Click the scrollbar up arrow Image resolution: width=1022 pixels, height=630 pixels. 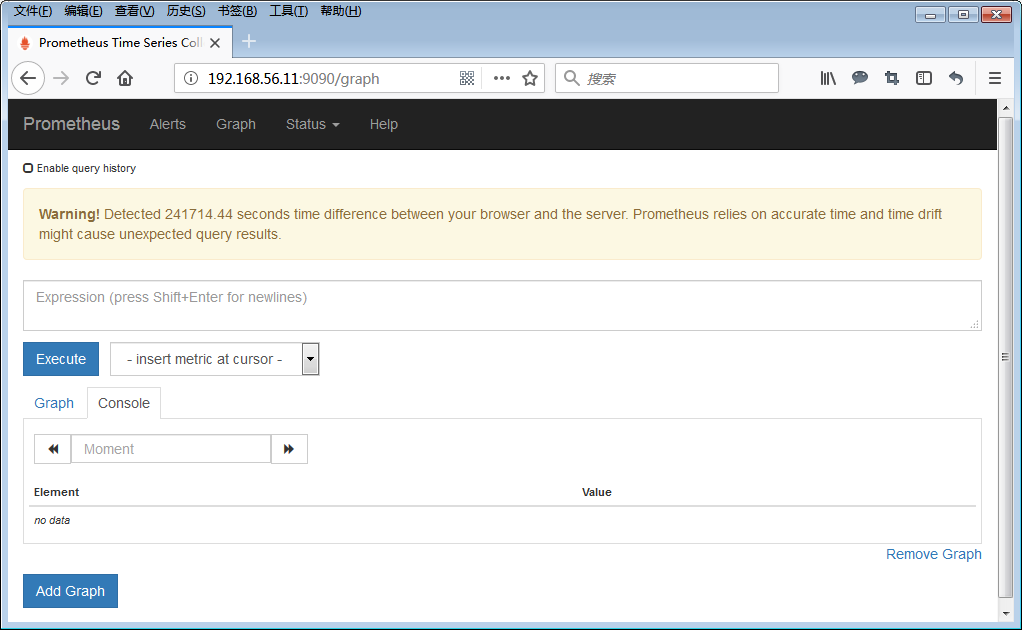coord(1006,107)
